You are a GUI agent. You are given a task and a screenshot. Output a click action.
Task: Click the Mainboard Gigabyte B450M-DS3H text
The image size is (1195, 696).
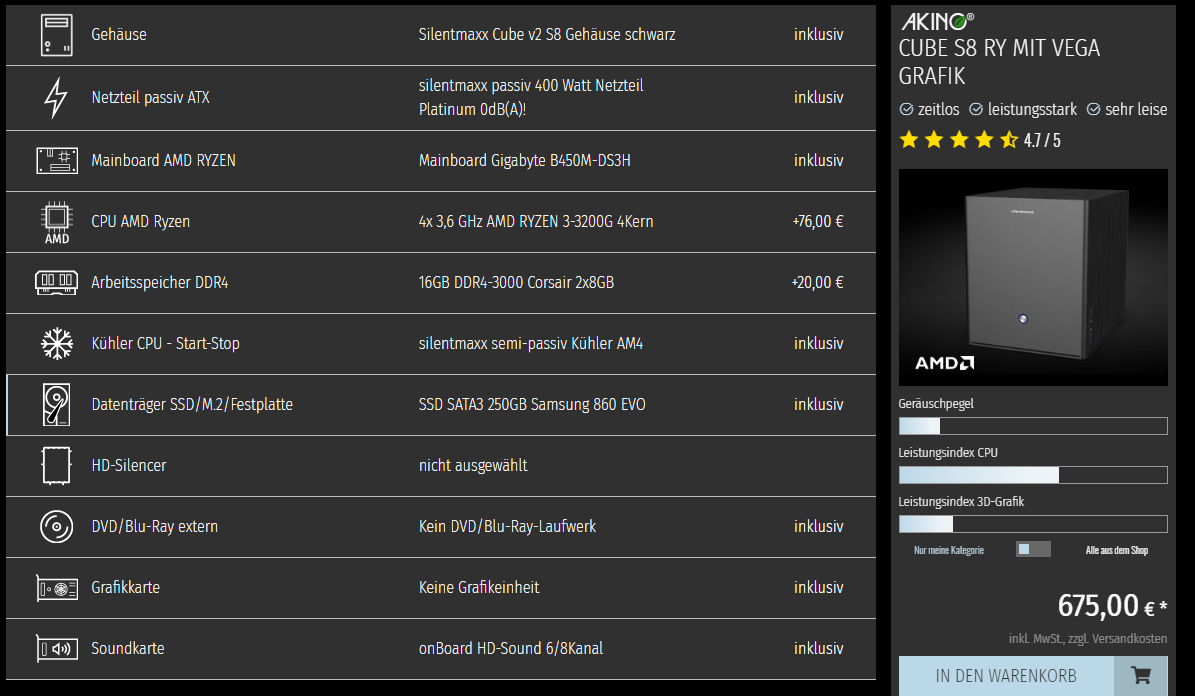coord(524,160)
